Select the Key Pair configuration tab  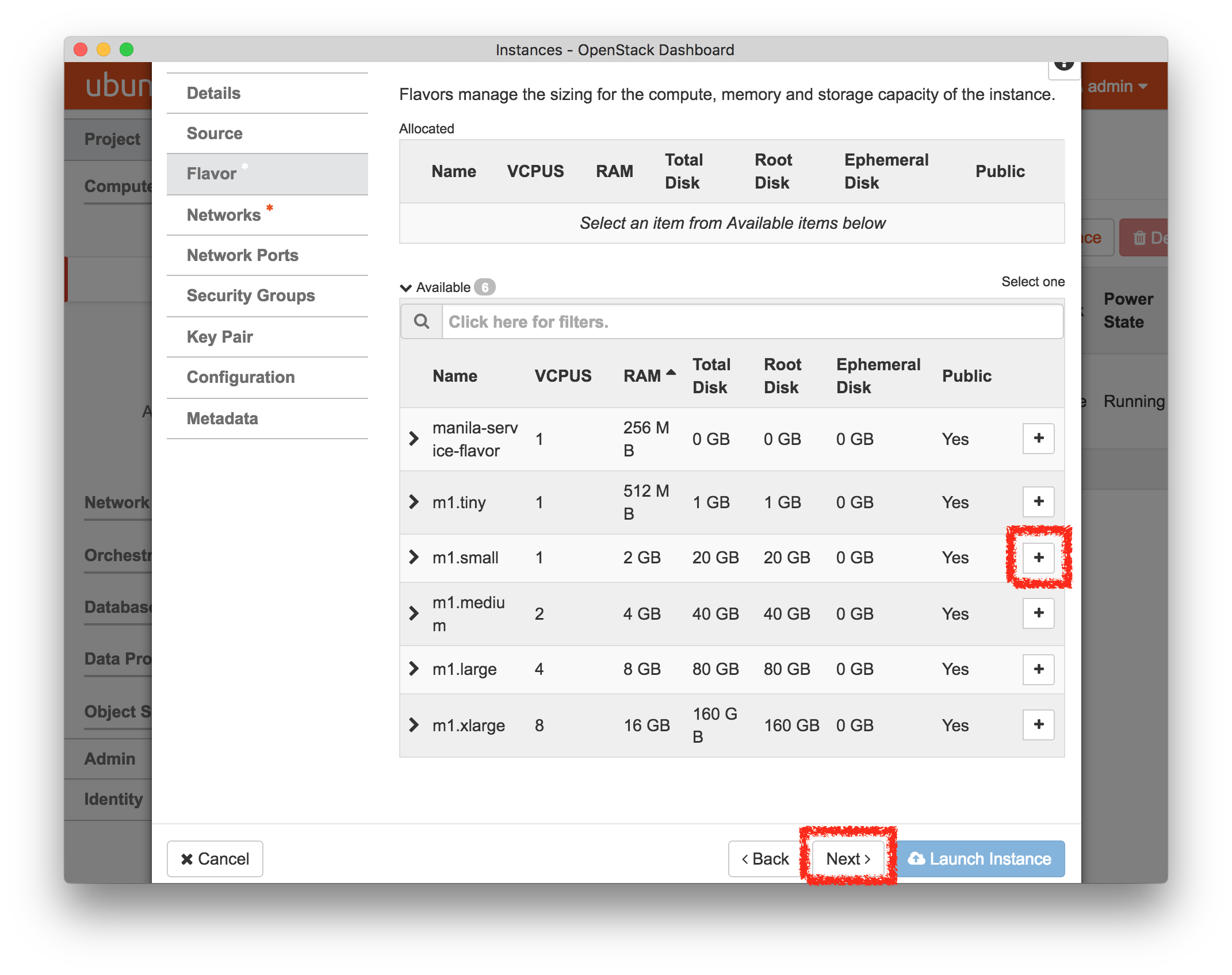pyautogui.click(x=221, y=336)
